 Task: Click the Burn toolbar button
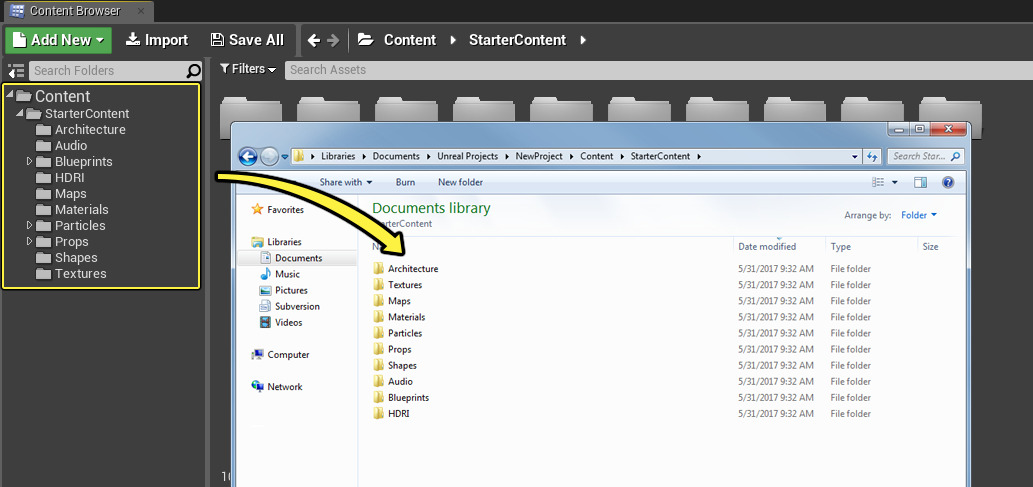[x=405, y=182]
